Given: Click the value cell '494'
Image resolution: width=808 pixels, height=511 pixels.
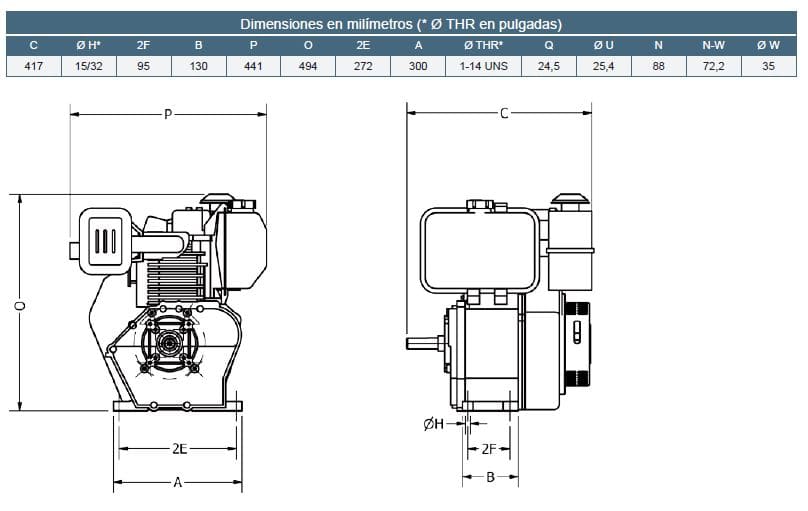Looking at the screenshot, I should tap(308, 66).
